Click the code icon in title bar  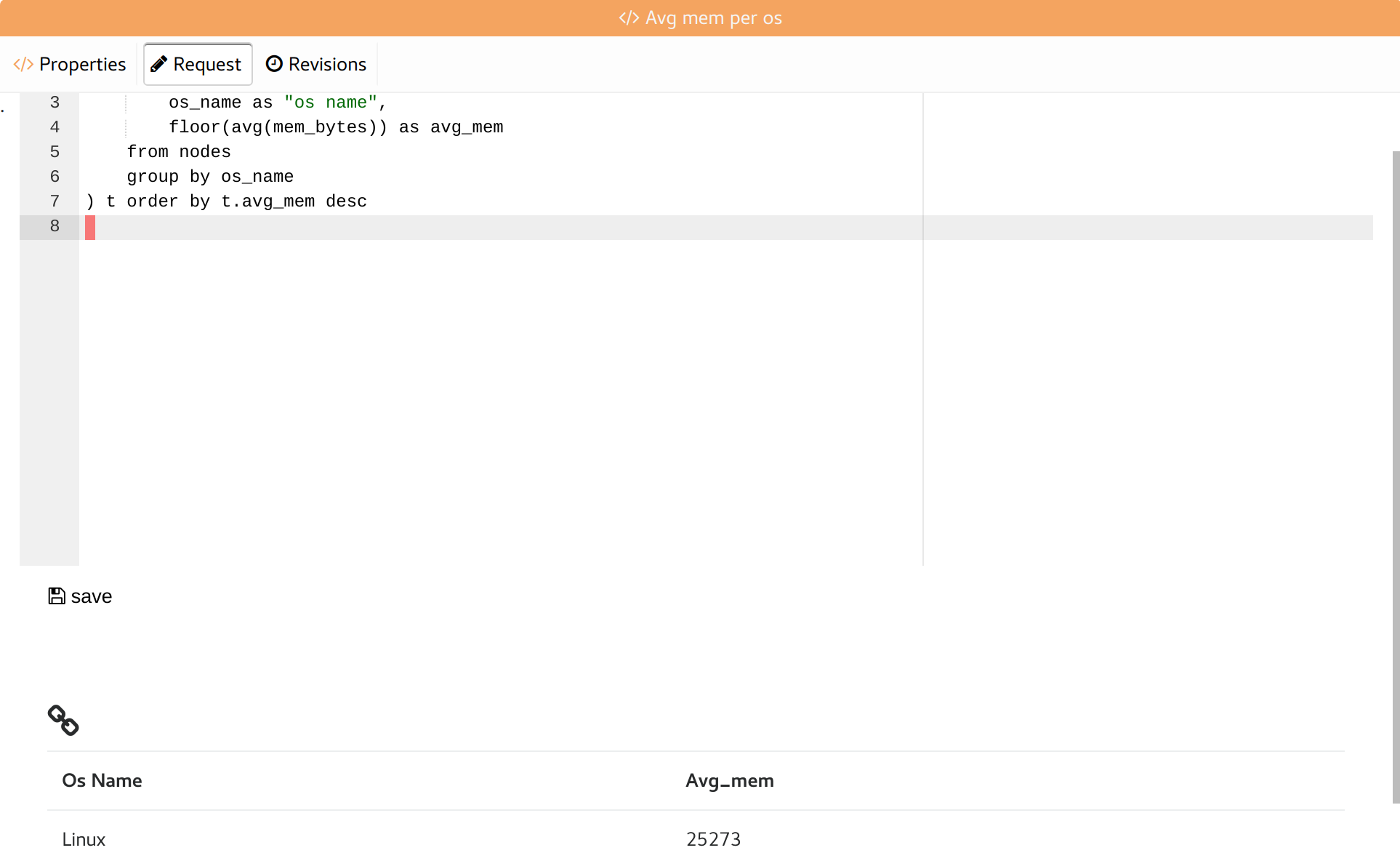pyautogui.click(x=629, y=18)
